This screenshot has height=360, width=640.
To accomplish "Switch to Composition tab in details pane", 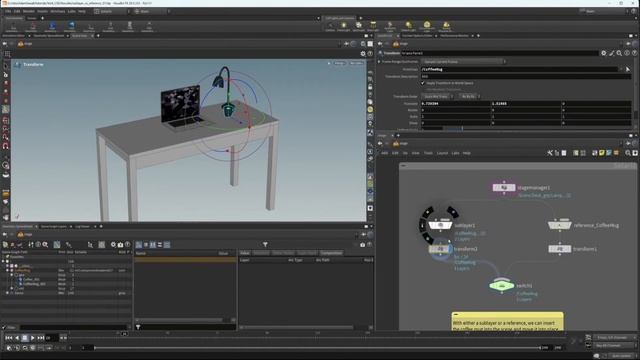I will 331,253.
